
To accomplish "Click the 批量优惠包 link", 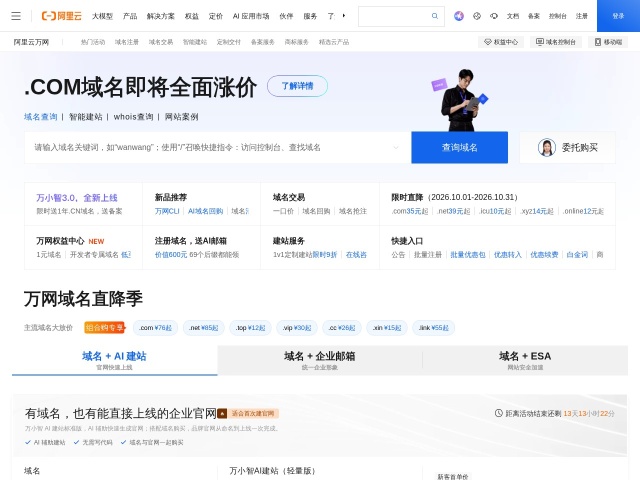I will (x=468, y=255).
